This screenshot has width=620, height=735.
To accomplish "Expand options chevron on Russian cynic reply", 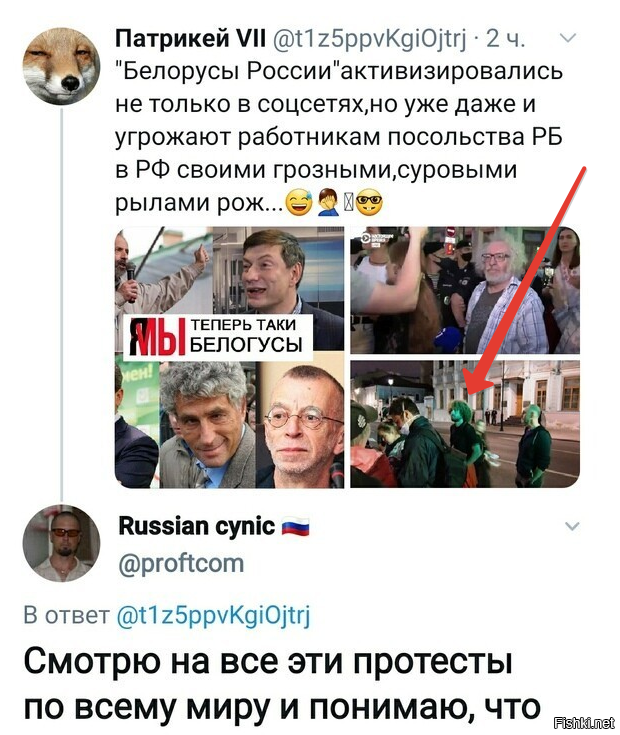I will pos(572,526).
